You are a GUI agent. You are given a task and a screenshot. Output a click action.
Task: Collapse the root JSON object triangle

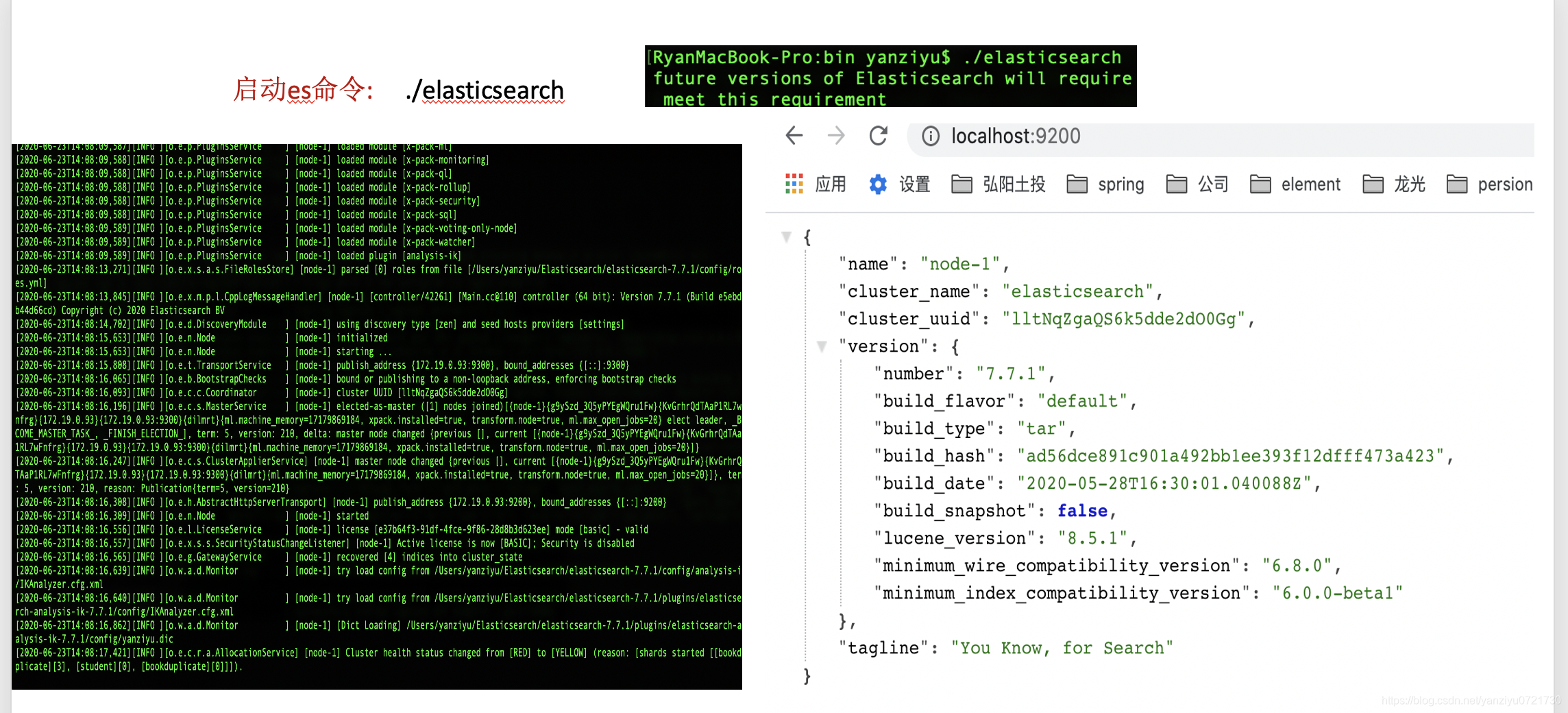(787, 237)
